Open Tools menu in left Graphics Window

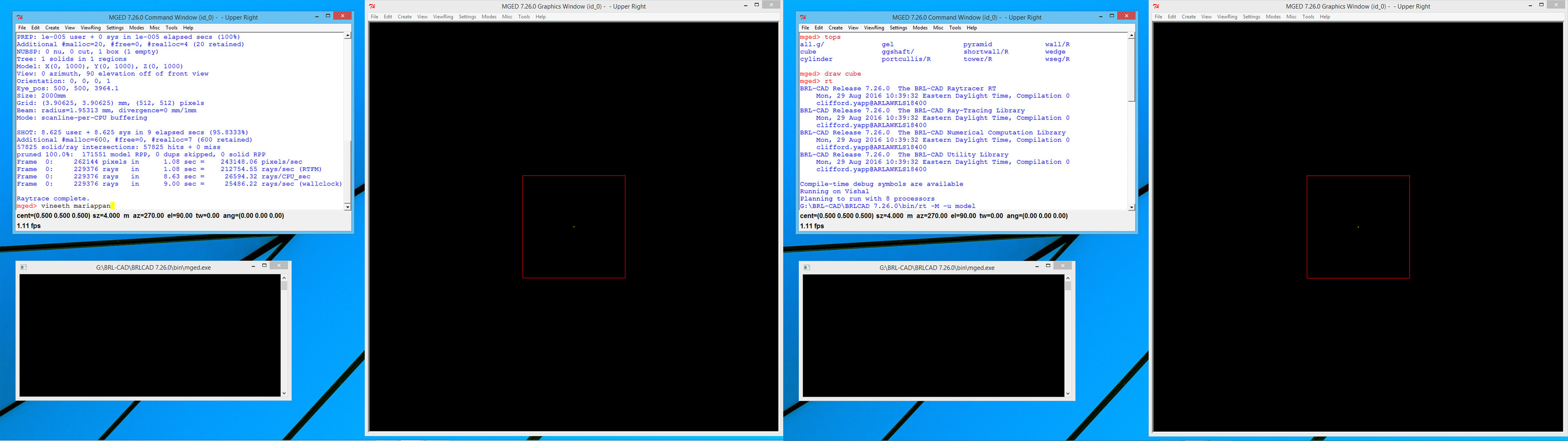point(524,16)
